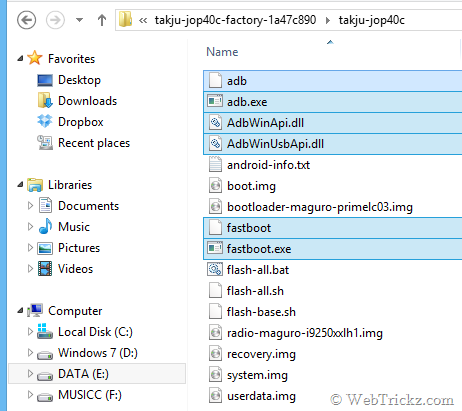Expand the Music library
Screen dimensions: 462x411
pos(30,227)
